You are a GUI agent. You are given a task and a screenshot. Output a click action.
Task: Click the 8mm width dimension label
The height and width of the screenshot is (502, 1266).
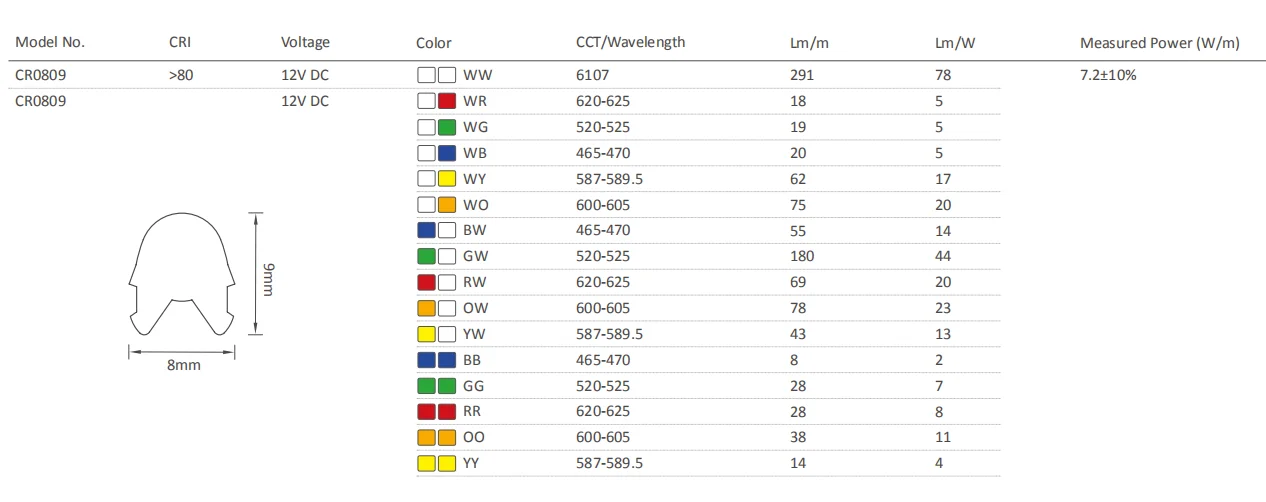coord(183,365)
